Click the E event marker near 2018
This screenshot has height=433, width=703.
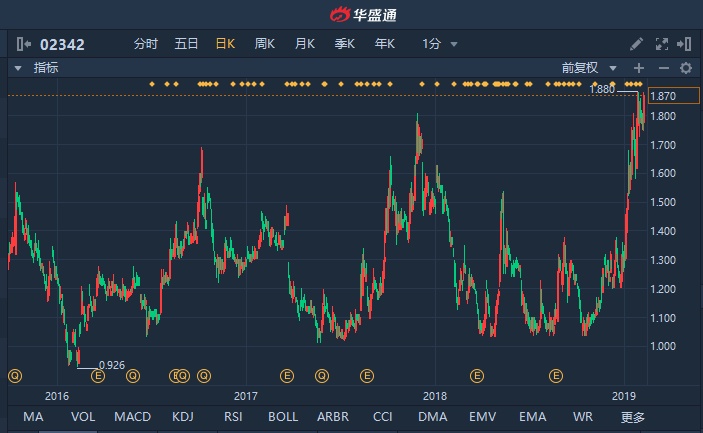[477, 376]
